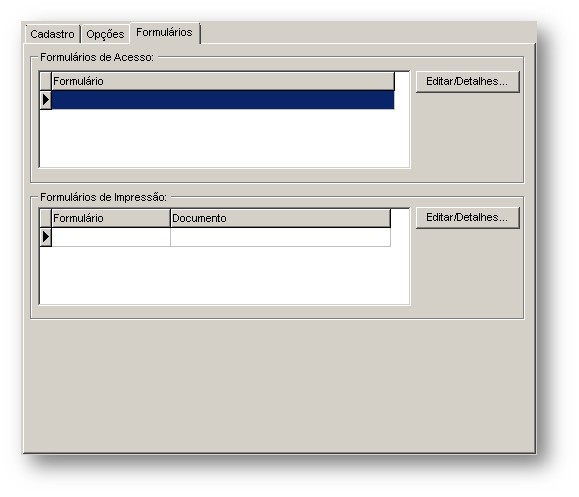Click the row arrow in print forms grid
The width and height of the screenshot is (579, 497).
click(x=45, y=237)
